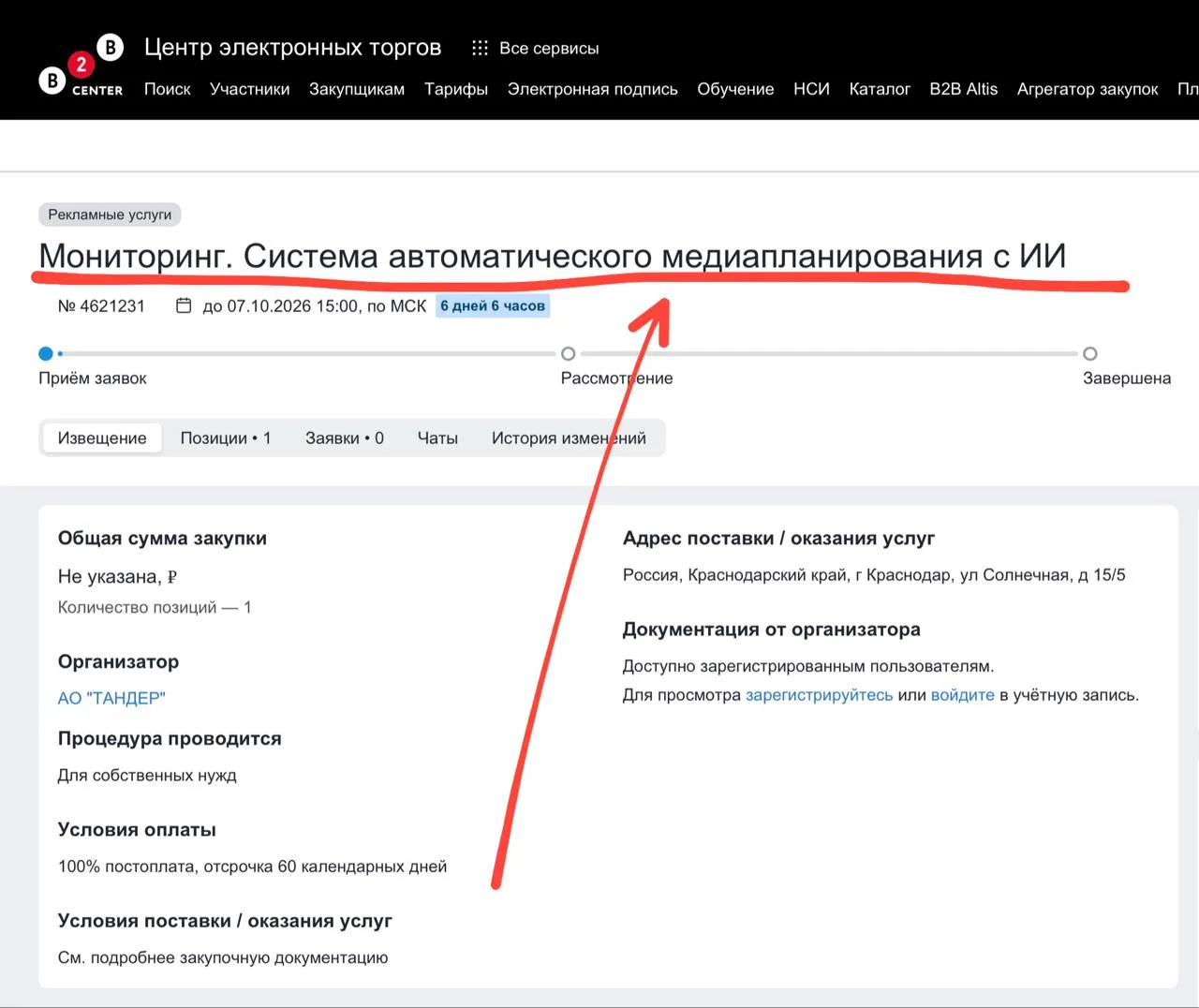Screen dimensions: 1199x1008
Task: Click the Рассмотрение stage marker
Action: (568, 353)
